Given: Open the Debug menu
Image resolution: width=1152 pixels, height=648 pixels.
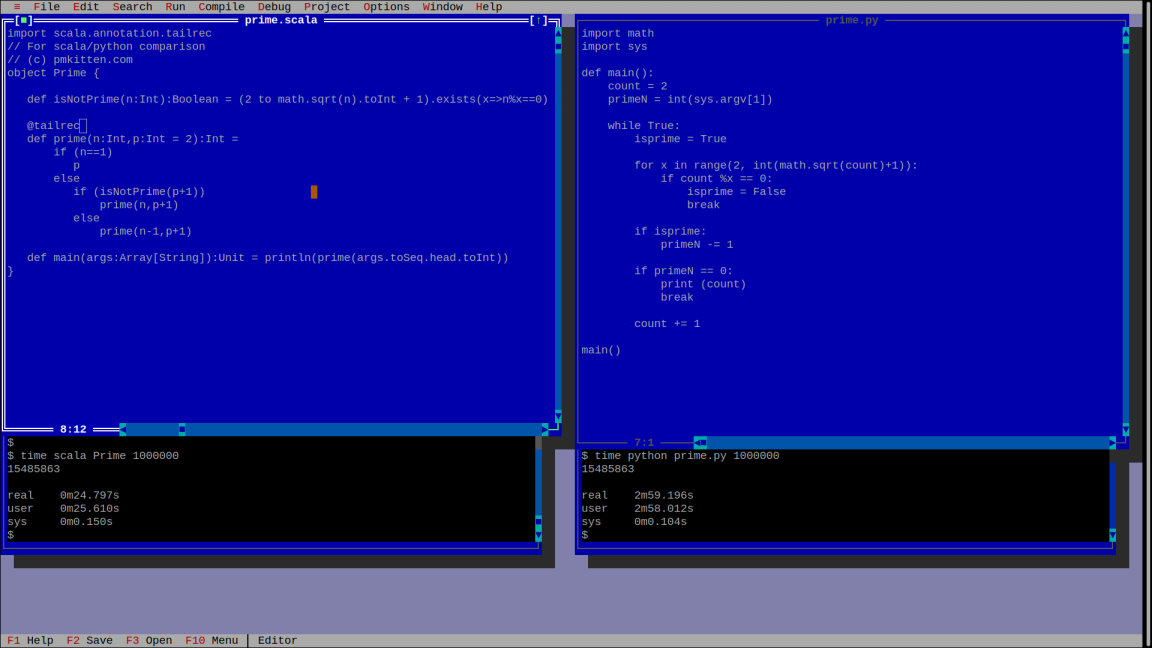Looking at the screenshot, I should point(274,7).
